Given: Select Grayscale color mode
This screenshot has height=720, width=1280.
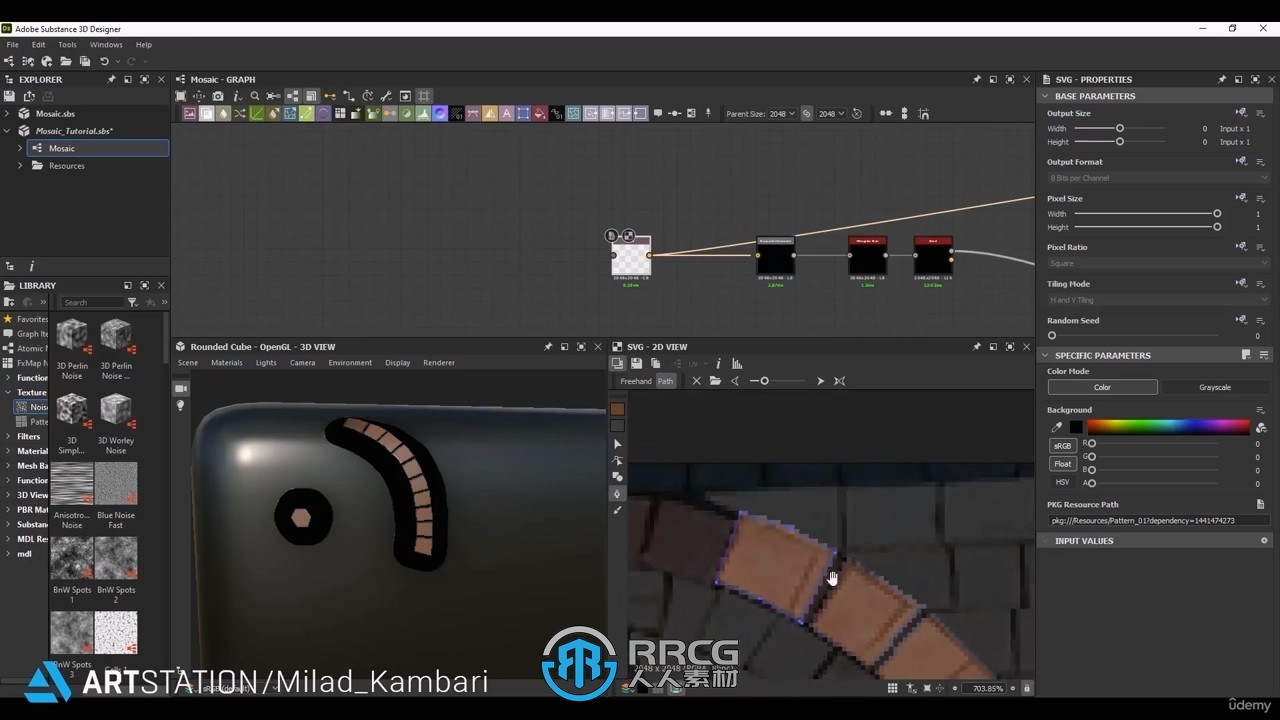Looking at the screenshot, I should pos(1215,387).
